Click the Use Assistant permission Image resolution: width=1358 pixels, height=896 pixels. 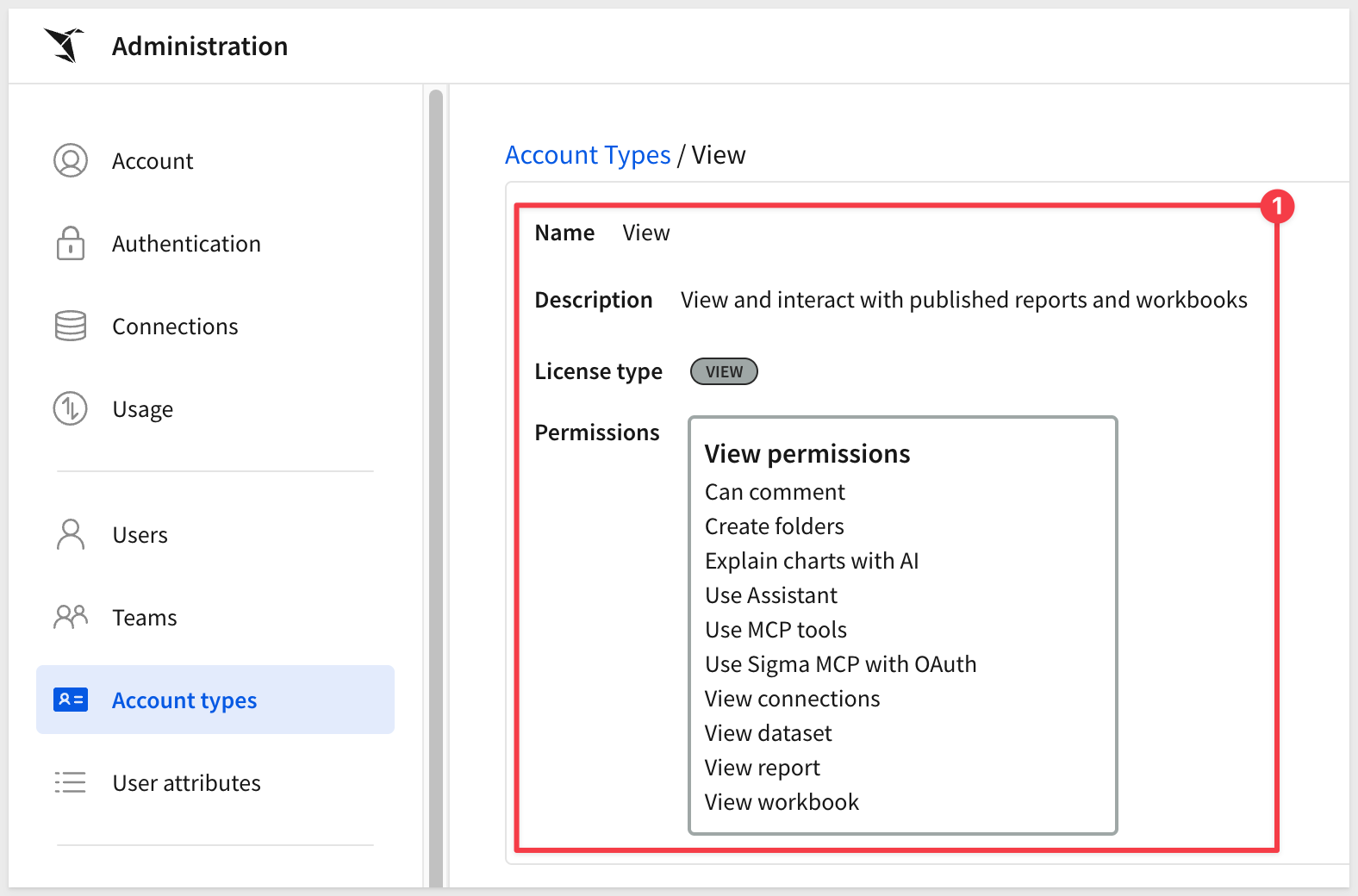(771, 595)
